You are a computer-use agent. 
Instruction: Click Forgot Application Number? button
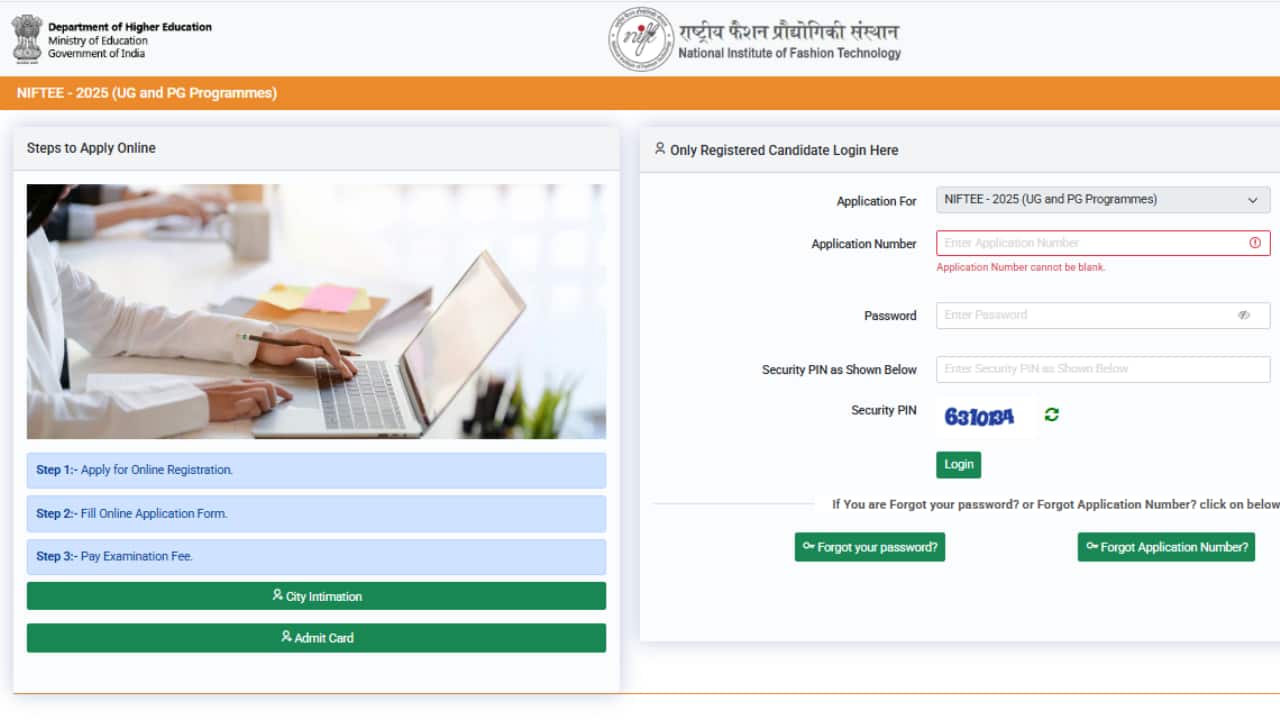point(1166,547)
